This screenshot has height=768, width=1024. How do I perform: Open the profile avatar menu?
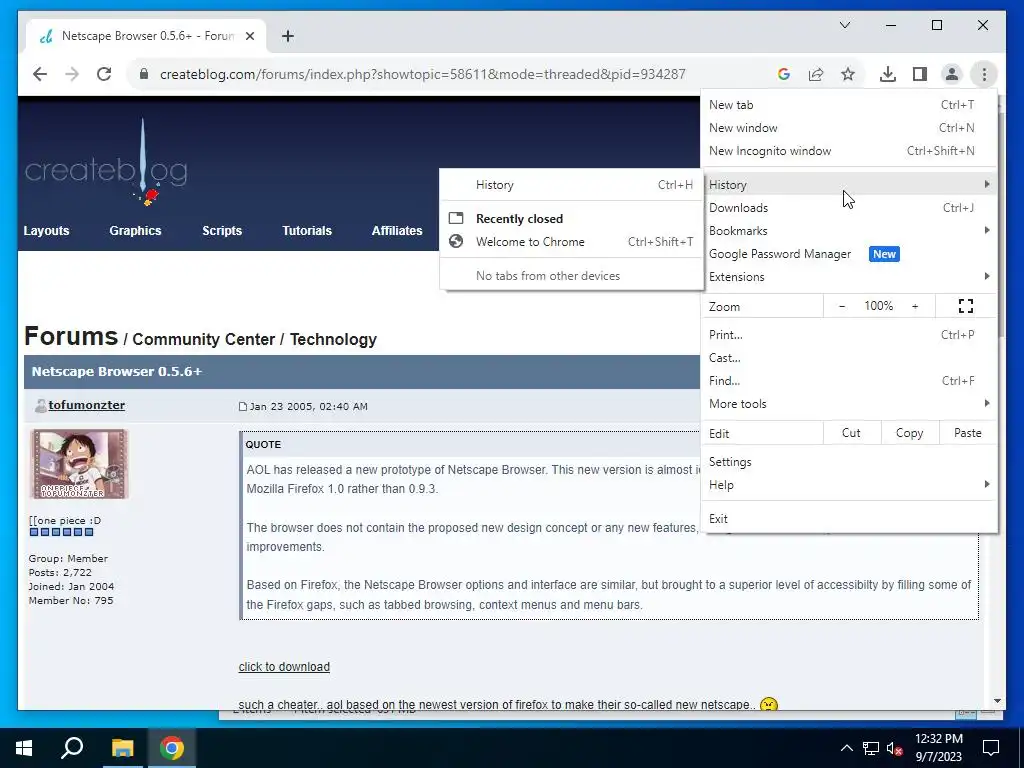click(952, 74)
